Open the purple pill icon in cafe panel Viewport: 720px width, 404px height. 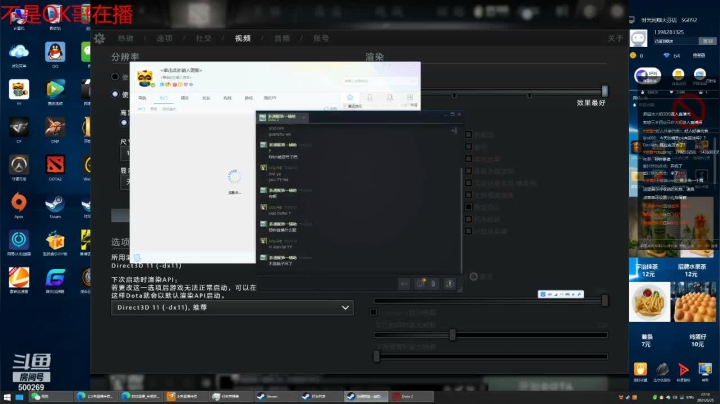pos(647,75)
